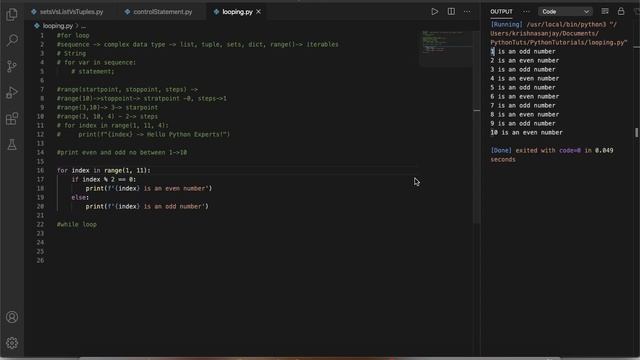Click the odd number print statement
This screenshot has width=640, height=360.
coord(147,206)
